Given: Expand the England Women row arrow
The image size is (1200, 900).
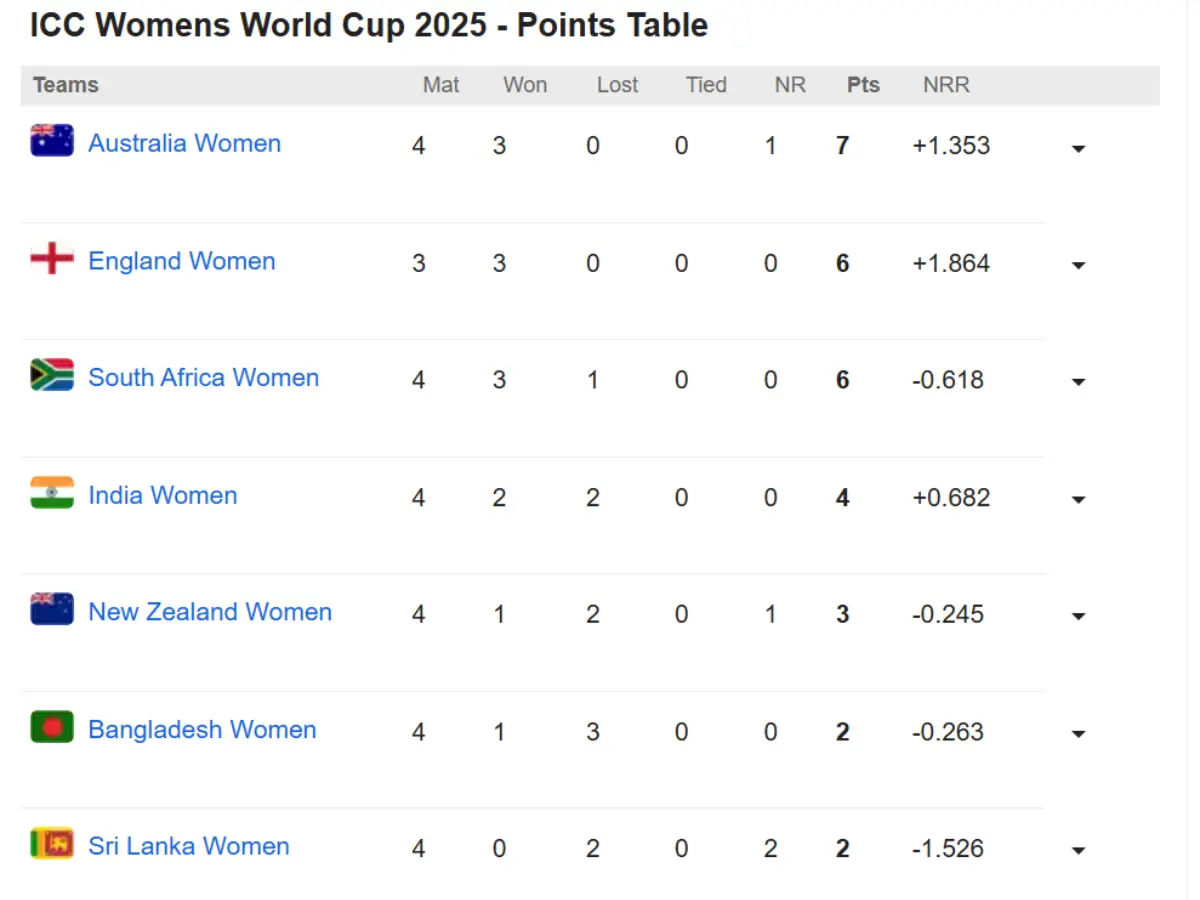Looking at the screenshot, I should point(1078,266).
